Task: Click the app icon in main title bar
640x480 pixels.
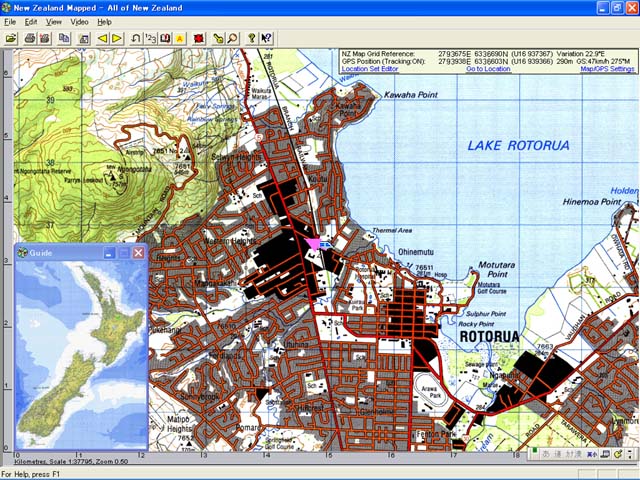Action: 6,7
